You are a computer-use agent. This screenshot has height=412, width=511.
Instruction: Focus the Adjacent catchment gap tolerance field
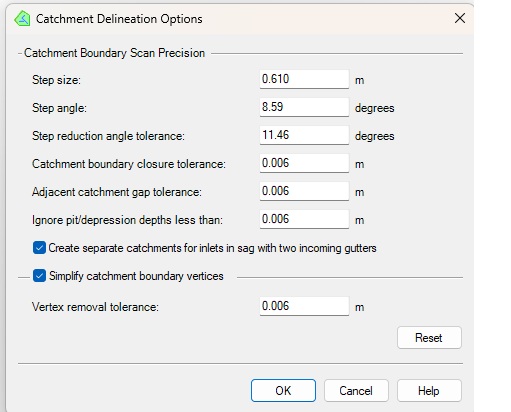(304, 191)
